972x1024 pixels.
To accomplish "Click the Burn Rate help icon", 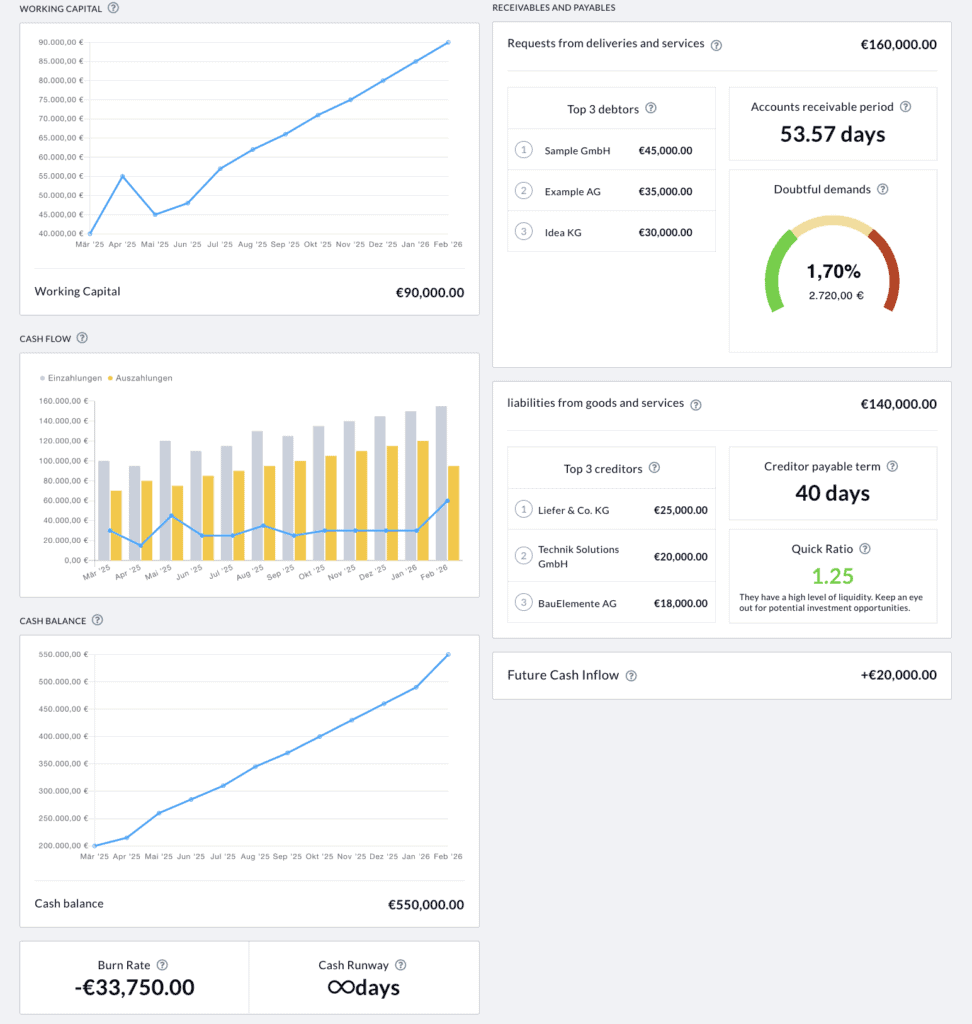I will click(x=163, y=965).
